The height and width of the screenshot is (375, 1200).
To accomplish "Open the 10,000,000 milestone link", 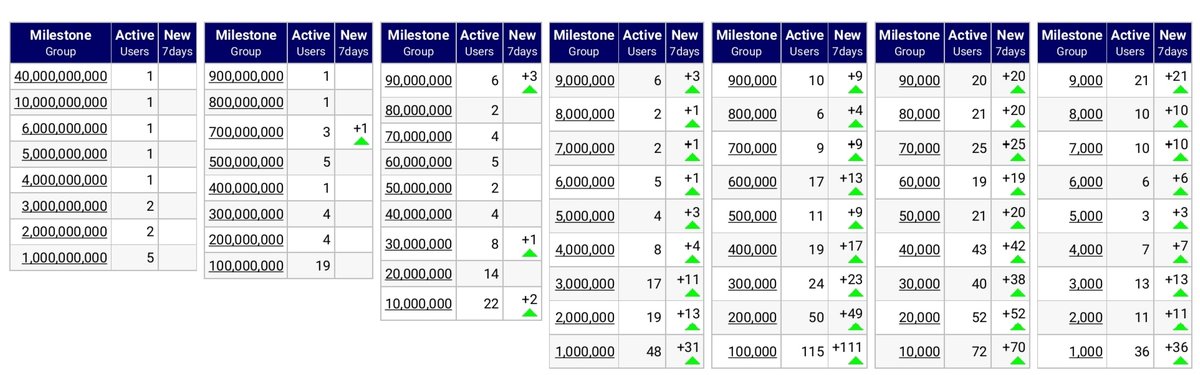I will pos(418,303).
